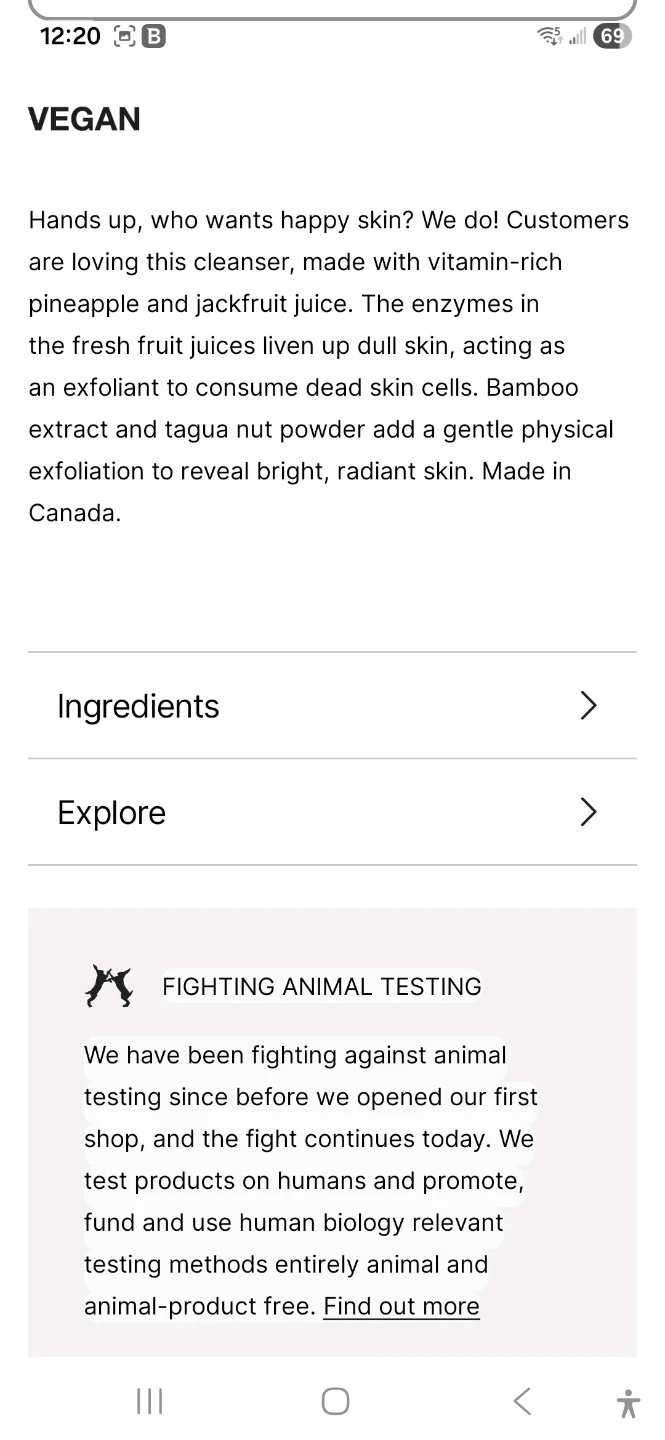The image size is (665, 1440).
Task: Tap the fighting rabbits icon
Action: [x=108, y=986]
